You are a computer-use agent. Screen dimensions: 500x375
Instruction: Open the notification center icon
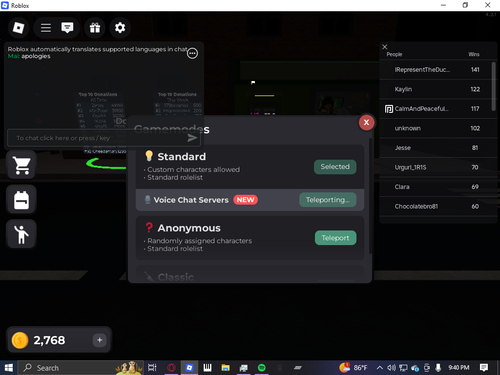pos(484,368)
